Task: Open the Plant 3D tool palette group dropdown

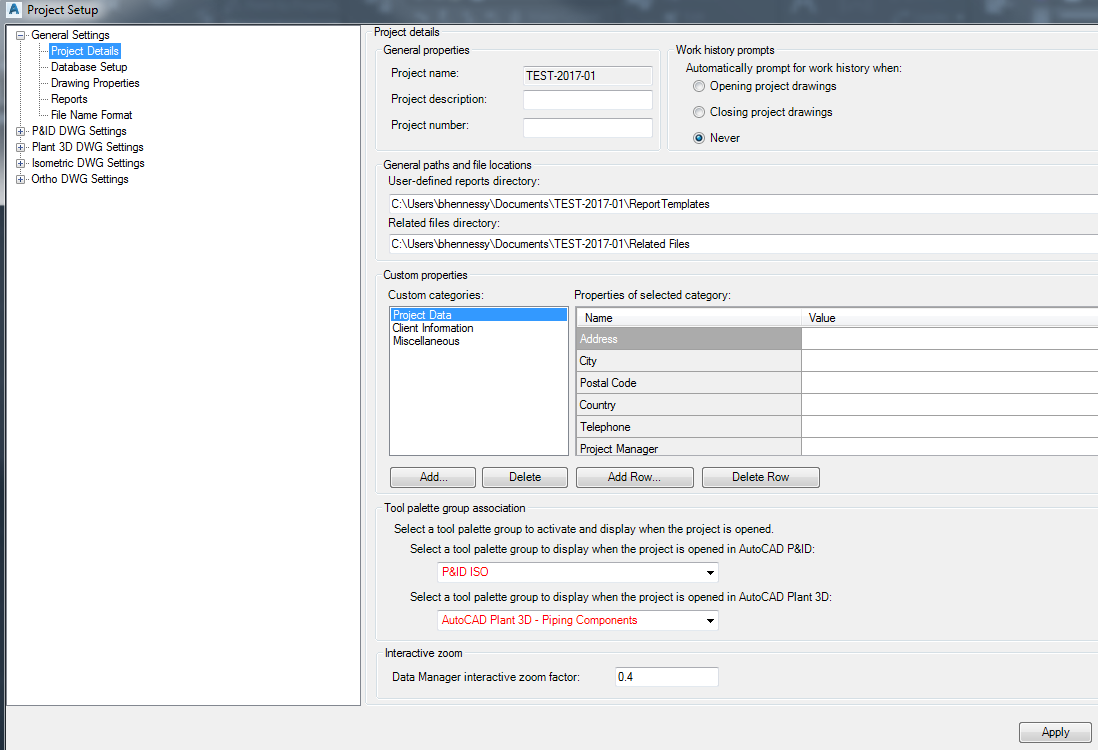Action: [x=710, y=620]
